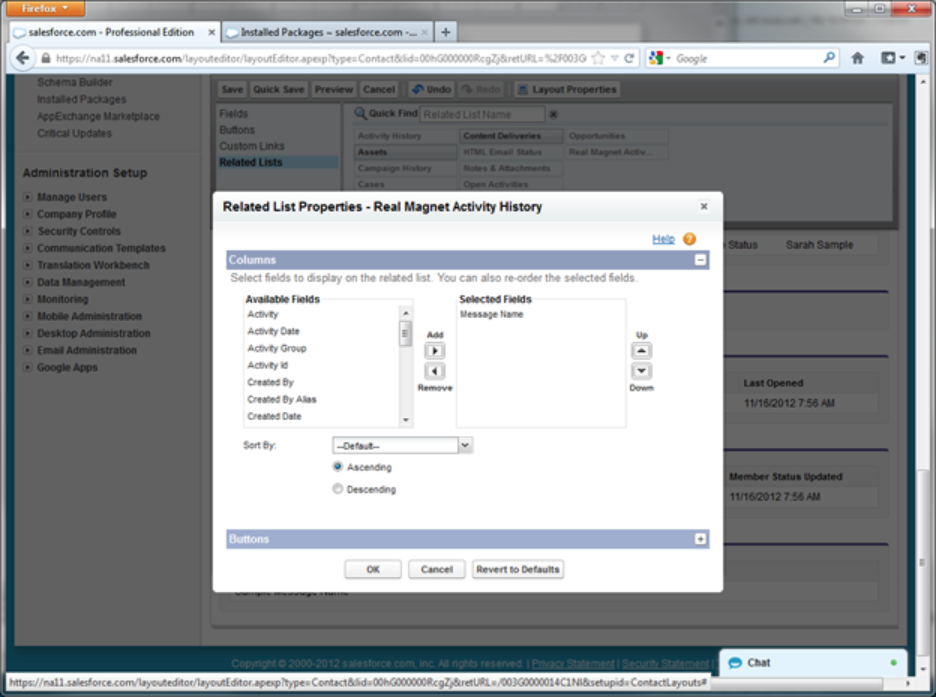Open Schema Builder in sidebar
This screenshot has width=936, height=697.
(75, 82)
